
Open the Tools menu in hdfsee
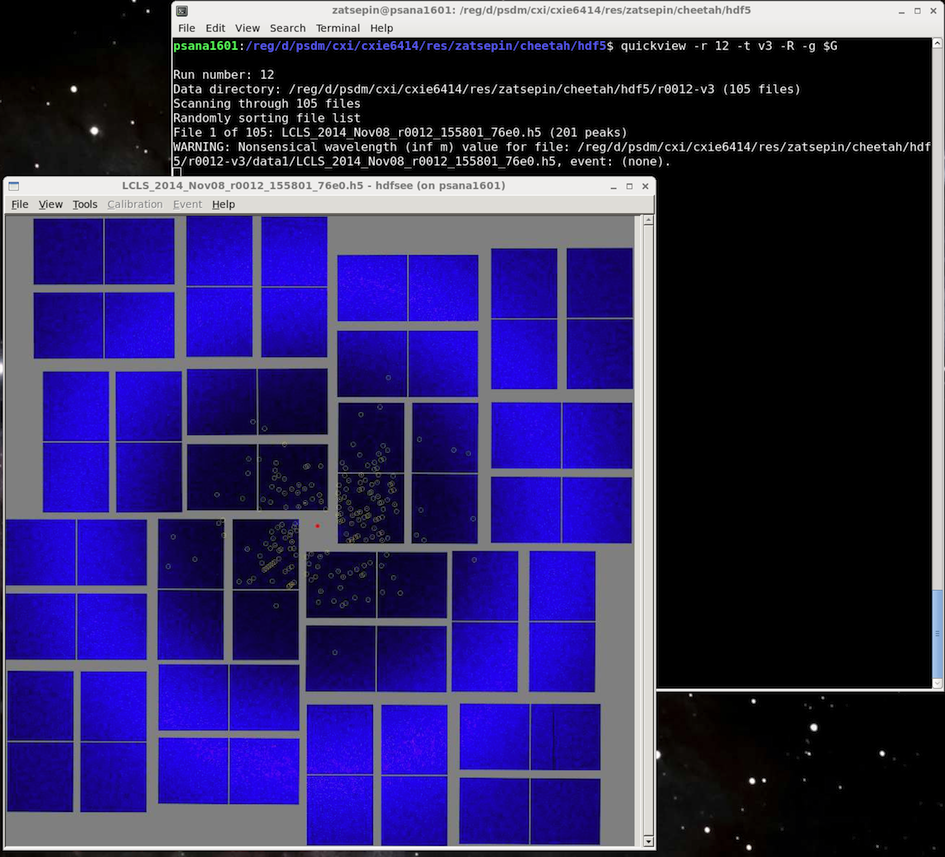85,204
